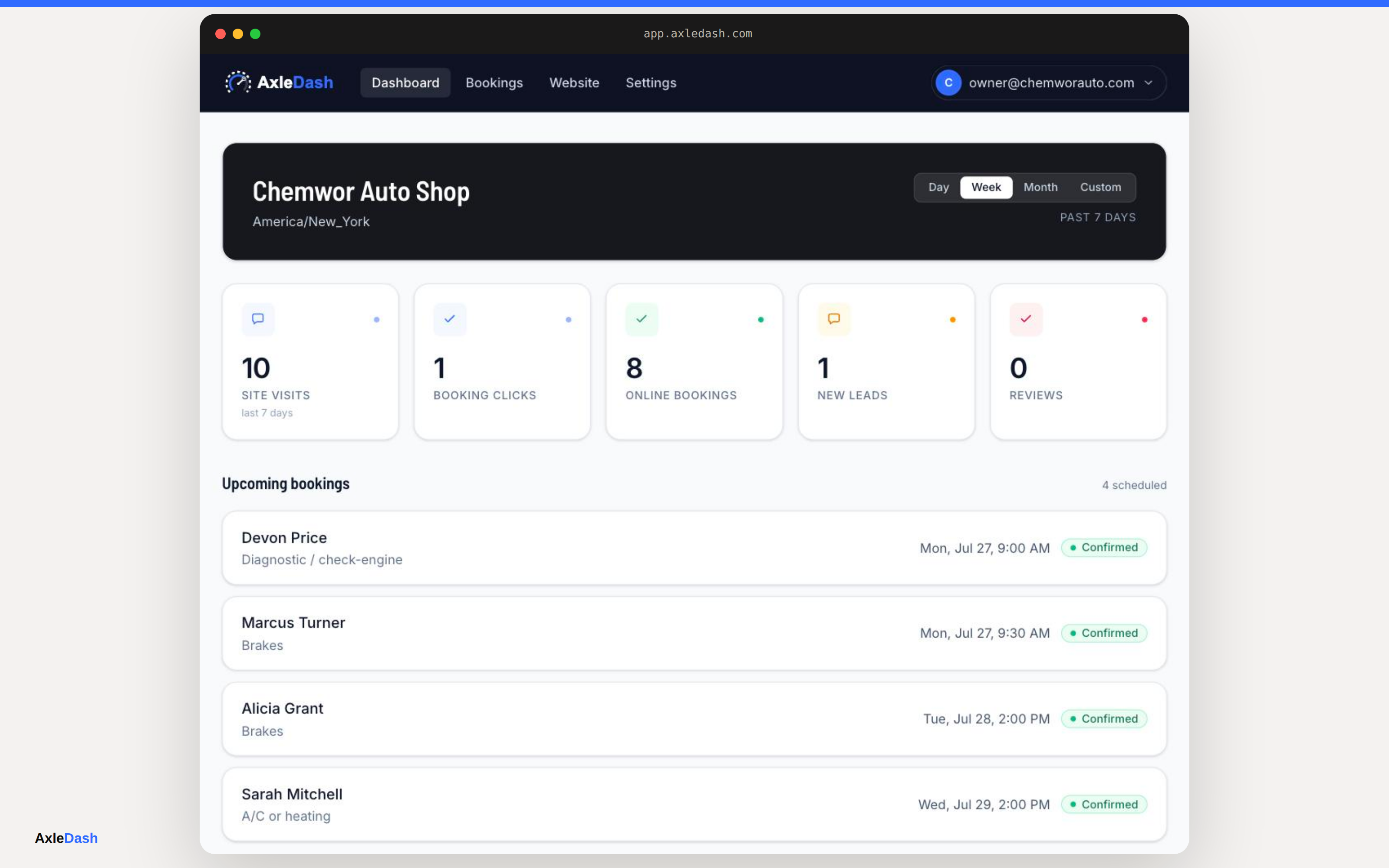The image size is (1389, 868).
Task: Click the red dot on Reviews card
Action: click(1145, 320)
